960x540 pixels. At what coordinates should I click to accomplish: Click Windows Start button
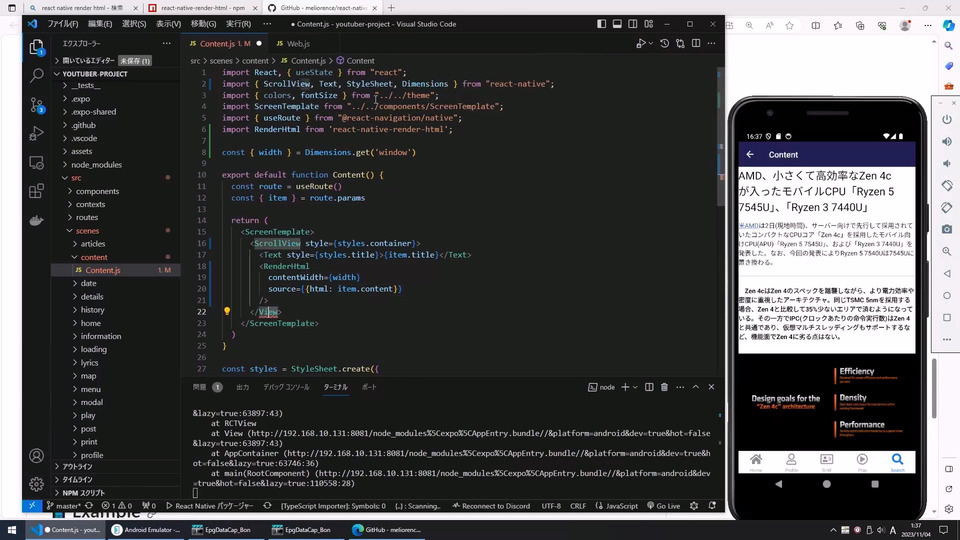pos(12,530)
